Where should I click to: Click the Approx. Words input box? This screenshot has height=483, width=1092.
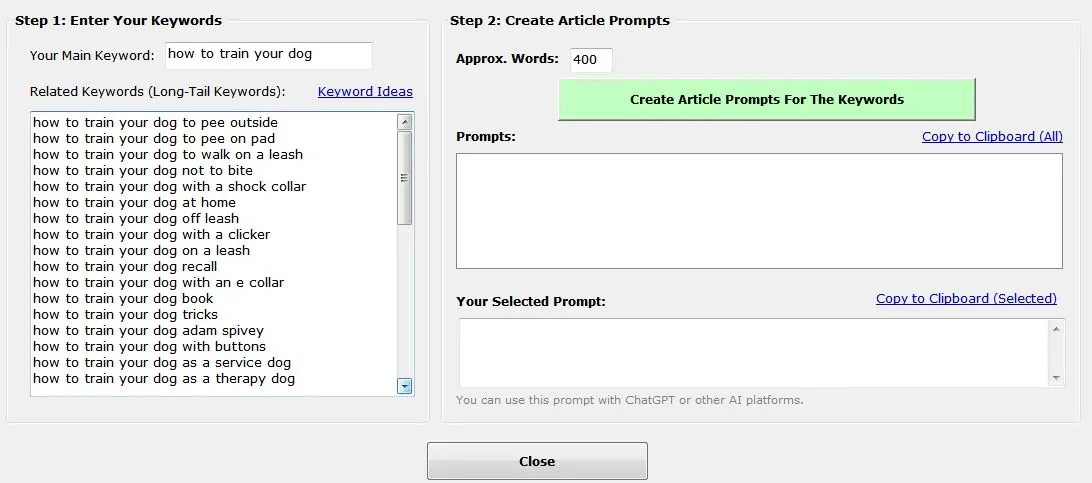[590, 59]
